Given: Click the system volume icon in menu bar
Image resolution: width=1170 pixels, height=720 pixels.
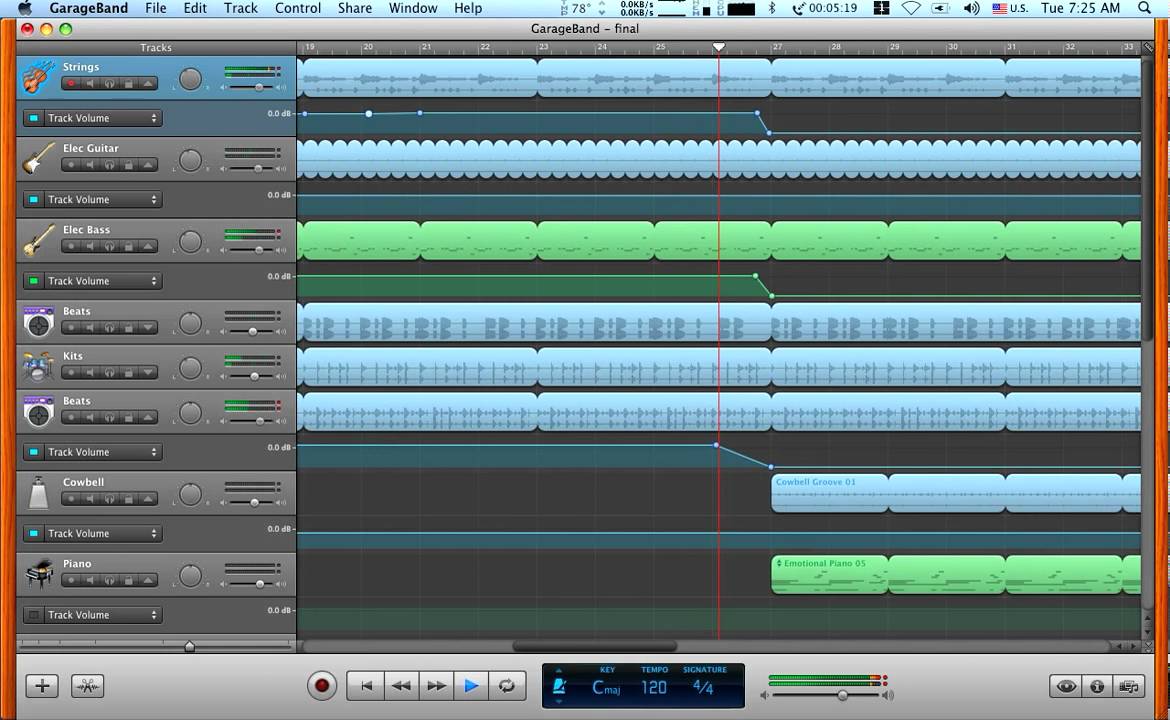Looking at the screenshot, I should pyautogui.click(x=971, y=8).
